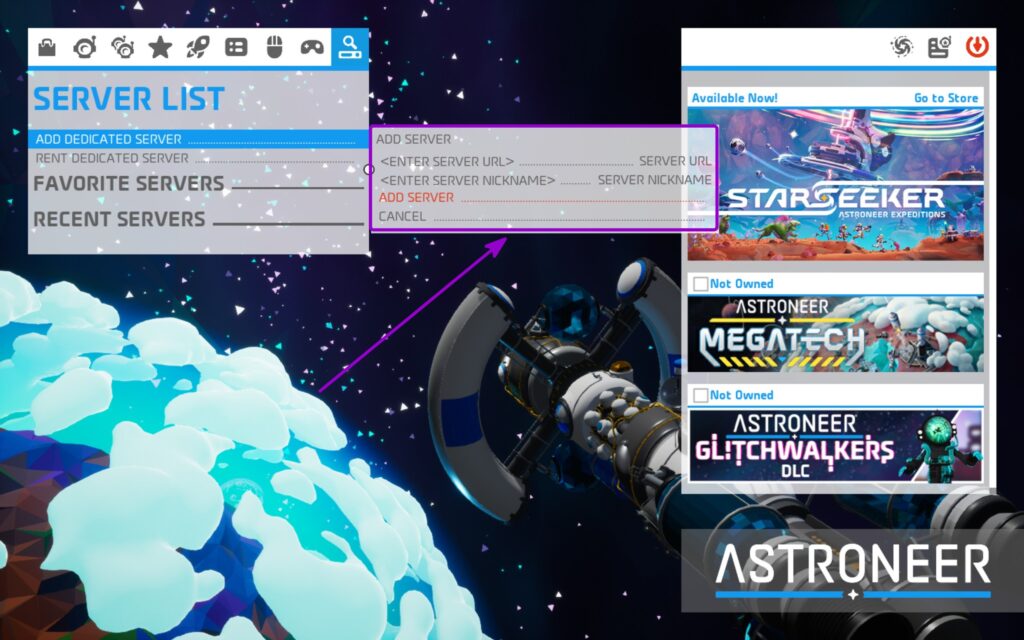Select the single astronaut helmet icon
This screenshot has width=1024, height=640.
pos(84,47)
